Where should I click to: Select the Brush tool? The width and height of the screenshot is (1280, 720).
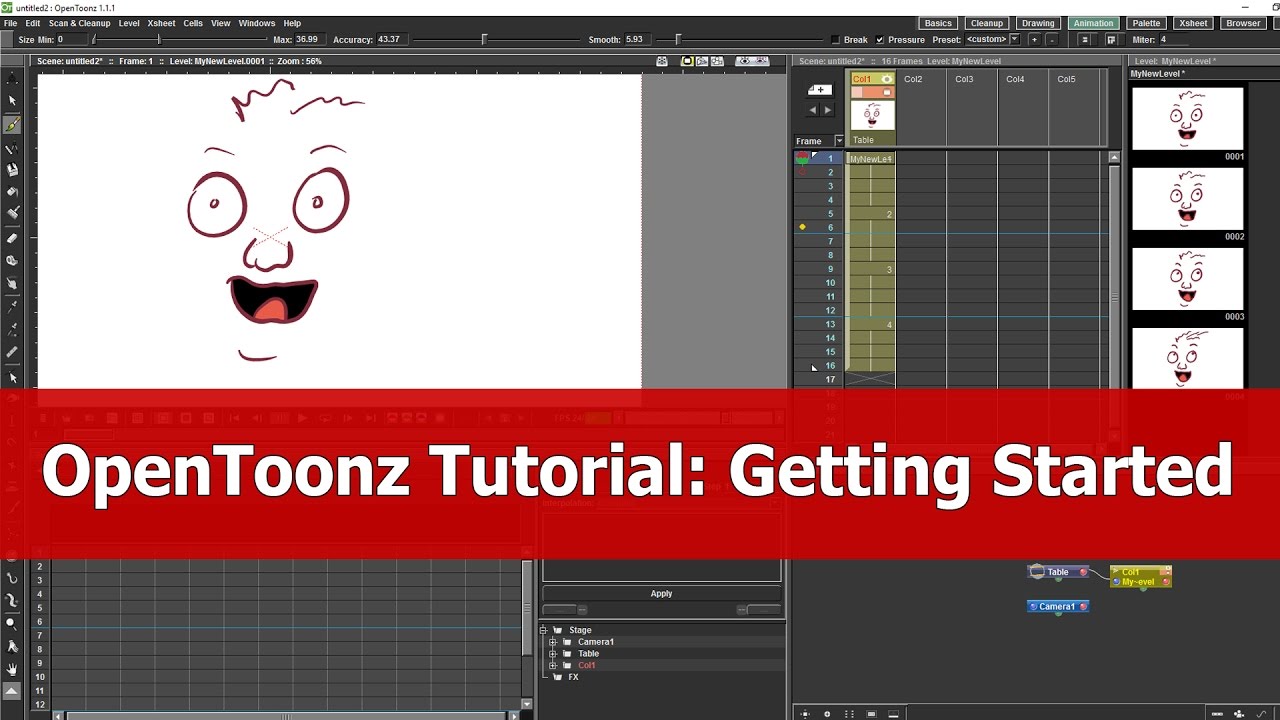point(12,125)
